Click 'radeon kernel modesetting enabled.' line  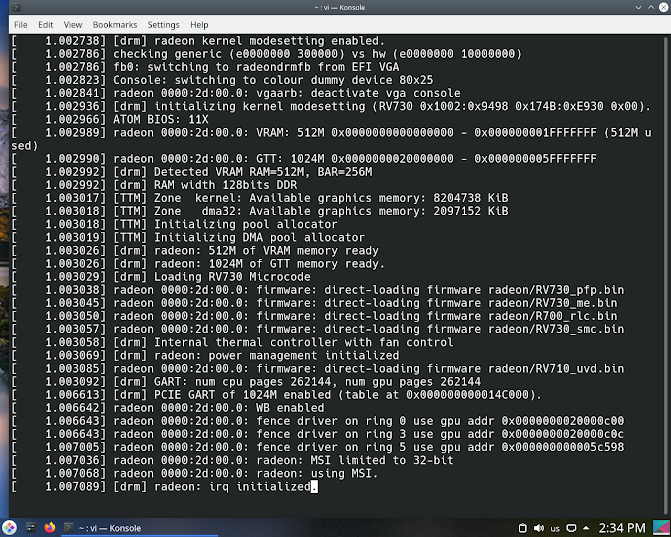click(249, 41)
